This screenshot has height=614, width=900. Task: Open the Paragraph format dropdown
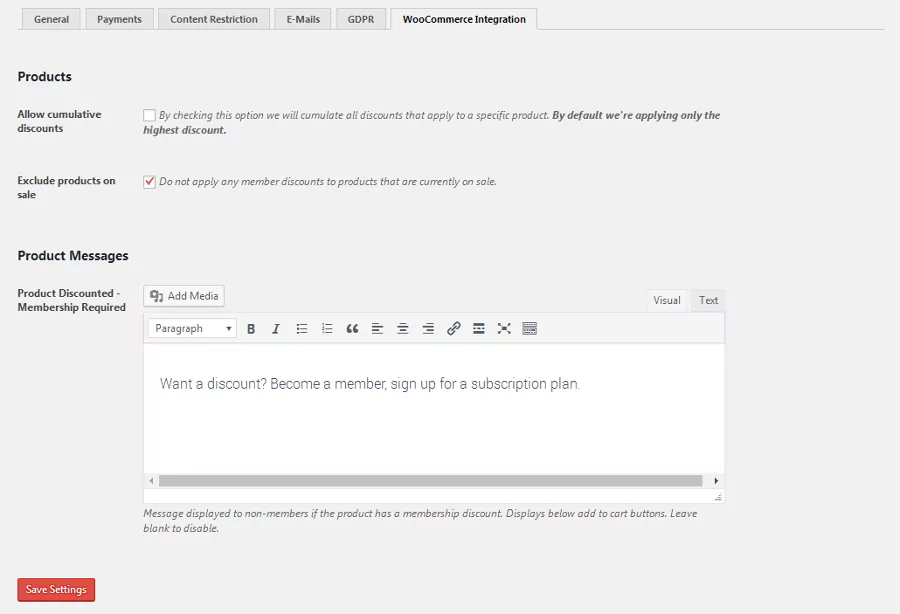[x=193, y=329]
